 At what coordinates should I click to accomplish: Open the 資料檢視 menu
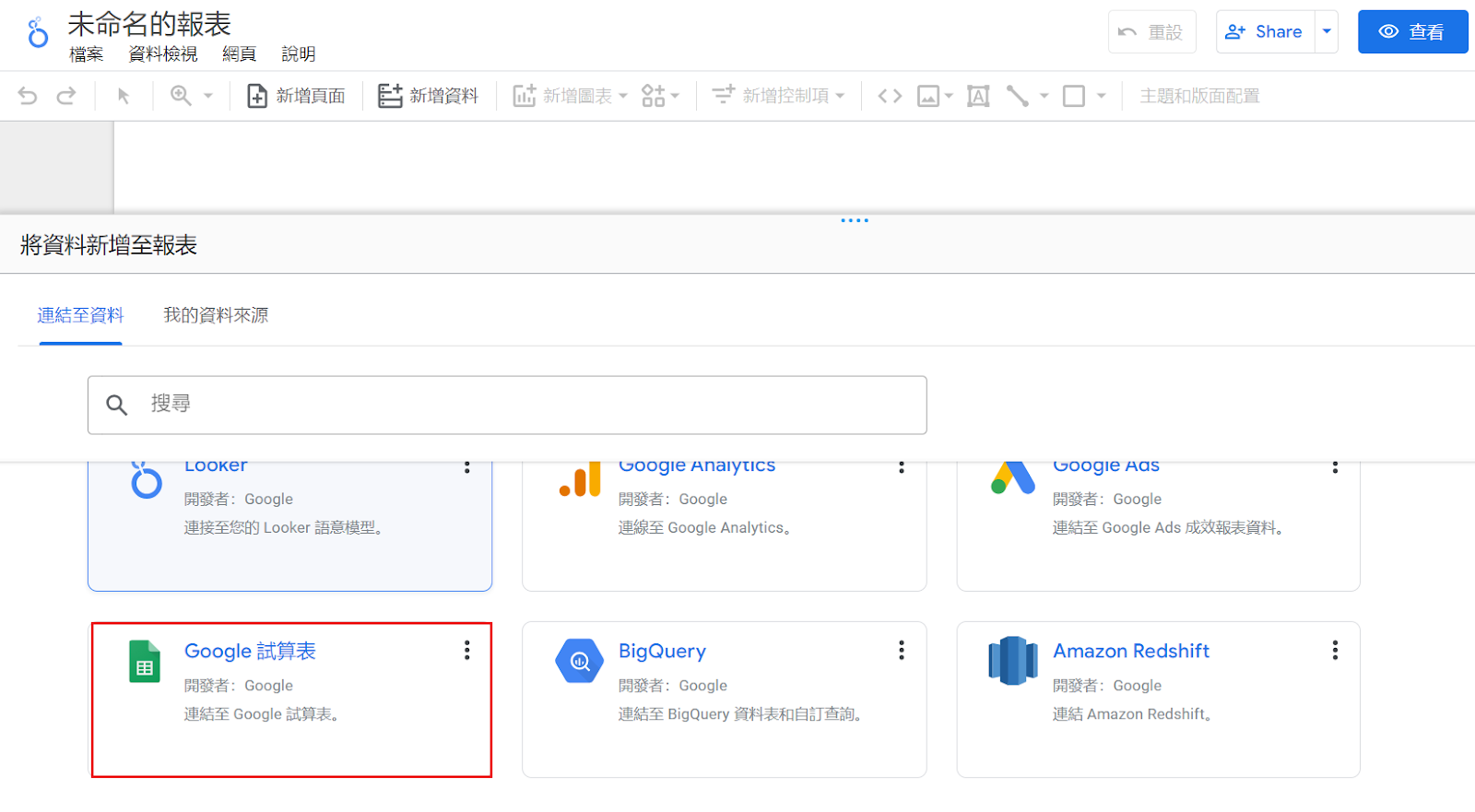[x=163, y=54]
